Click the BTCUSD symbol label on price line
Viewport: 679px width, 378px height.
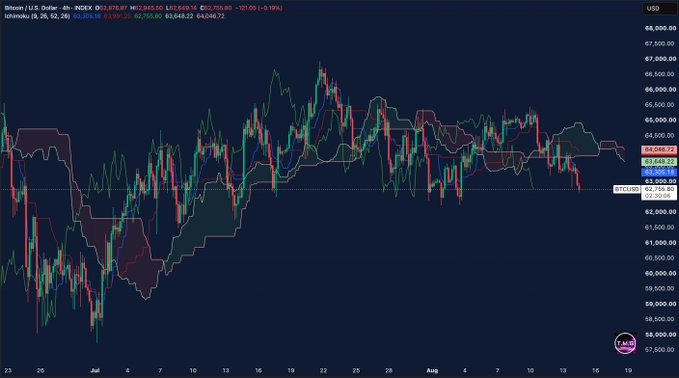coord(627,189)
